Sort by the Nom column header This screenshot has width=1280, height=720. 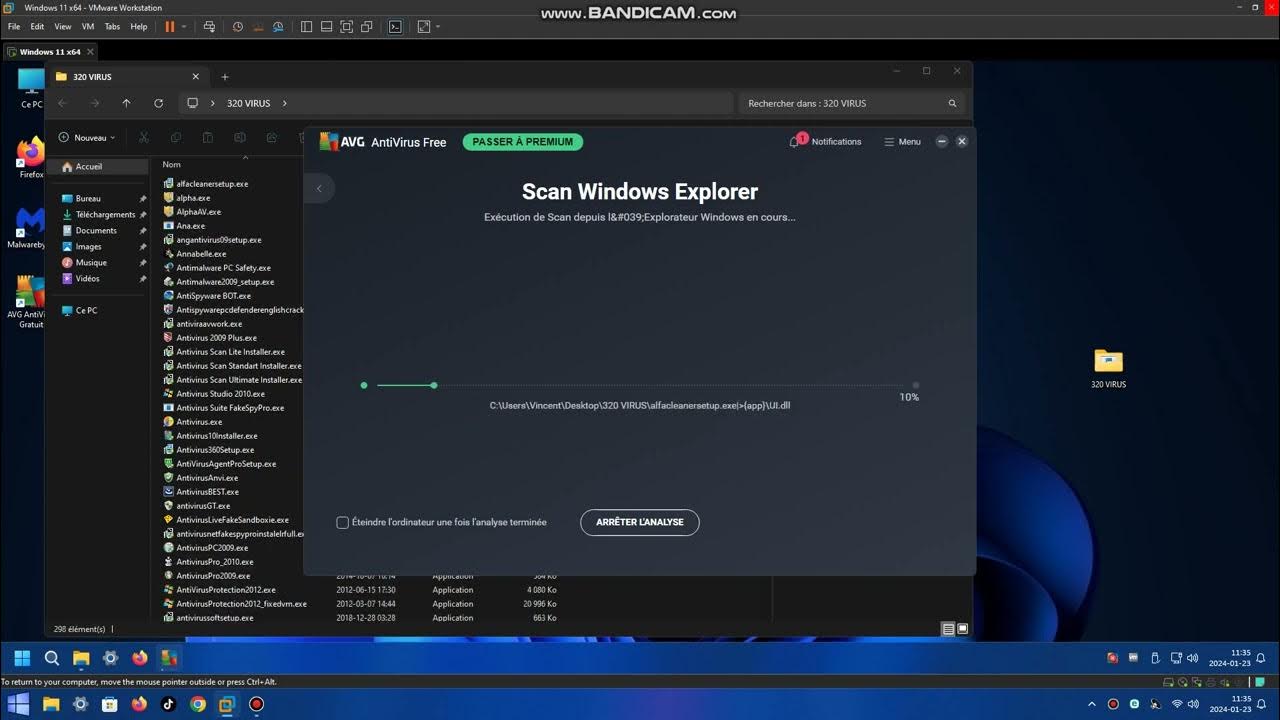172,165
